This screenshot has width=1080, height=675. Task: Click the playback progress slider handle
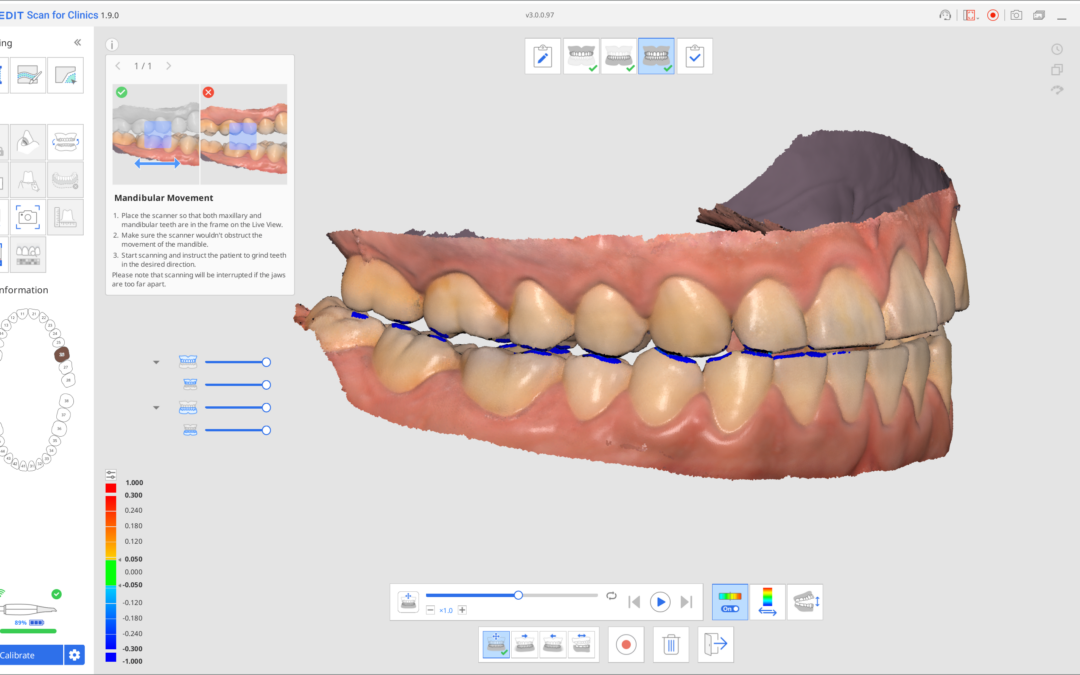pyautogui.click(x=518, y=595)
